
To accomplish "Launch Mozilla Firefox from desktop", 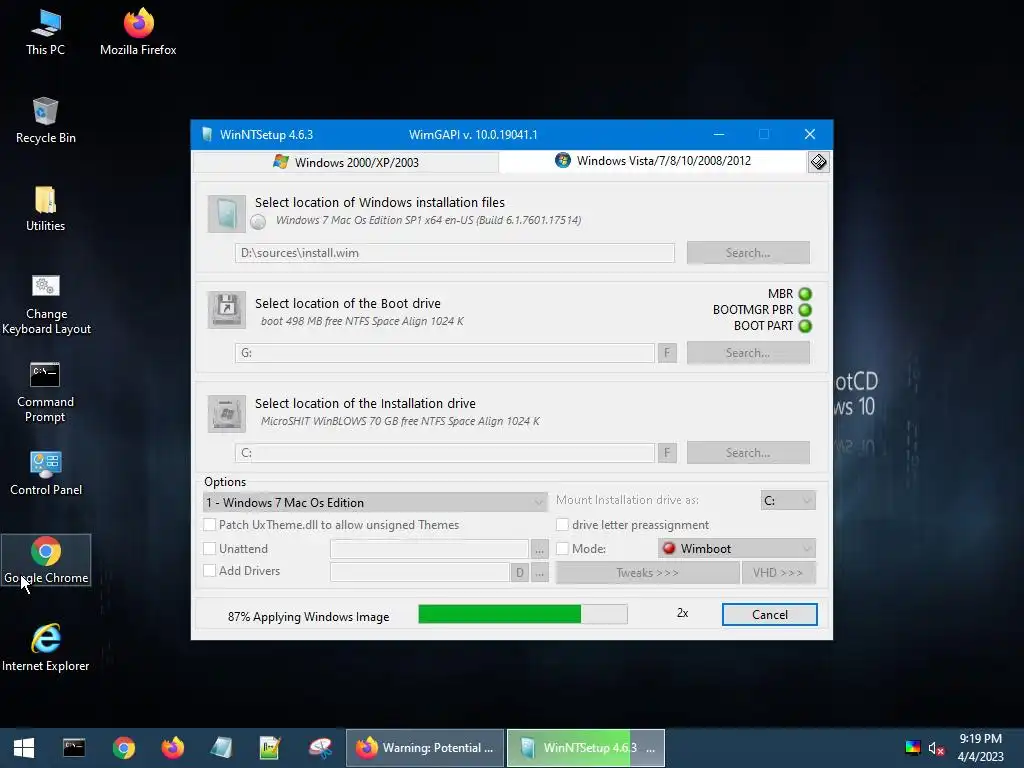I will (x=138, y=33).
